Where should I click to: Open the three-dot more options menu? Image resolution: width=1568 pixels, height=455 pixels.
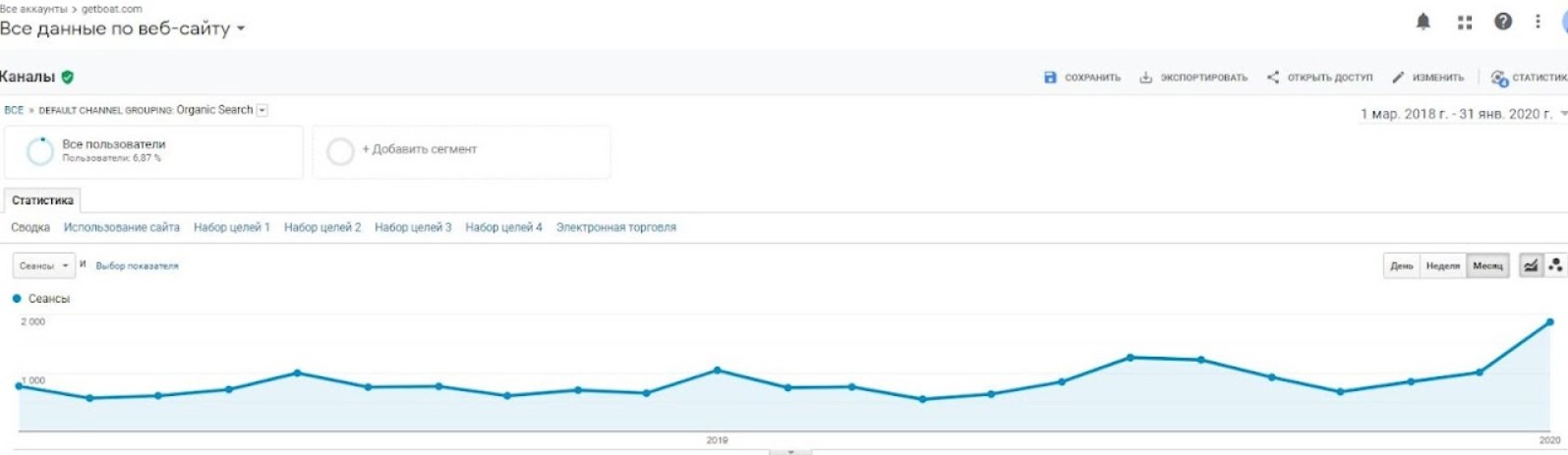pyautogui.click(x=1538, y=21)
